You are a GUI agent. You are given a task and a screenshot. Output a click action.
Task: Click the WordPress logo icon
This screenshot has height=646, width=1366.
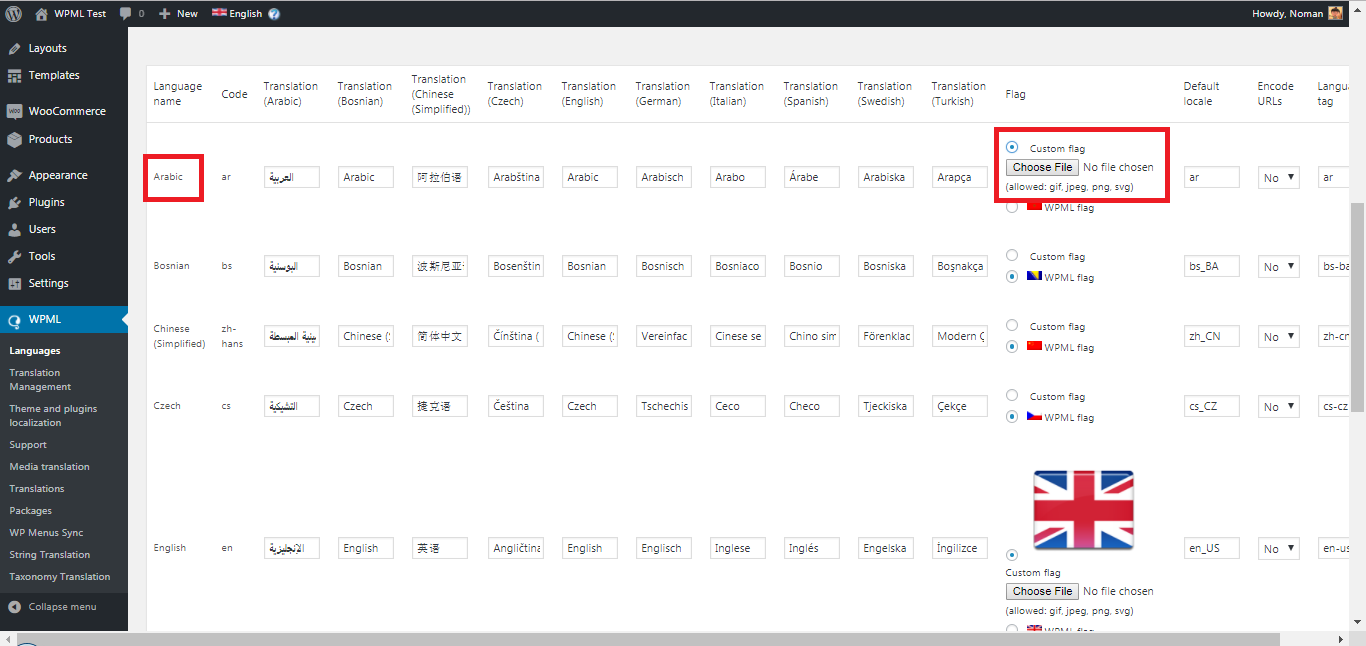click(14, 14)
